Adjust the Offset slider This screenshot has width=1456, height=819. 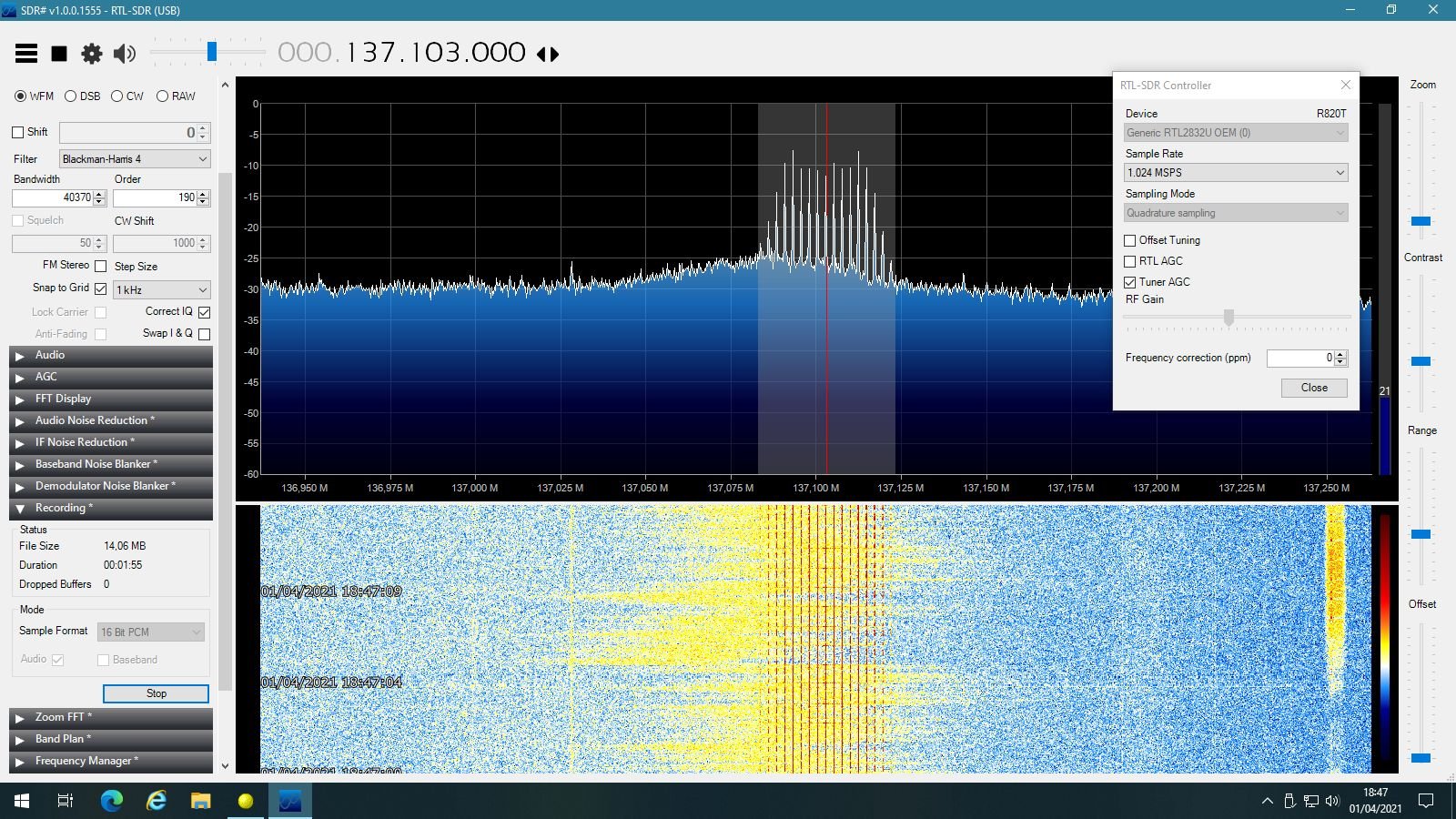pos(1421,758)
